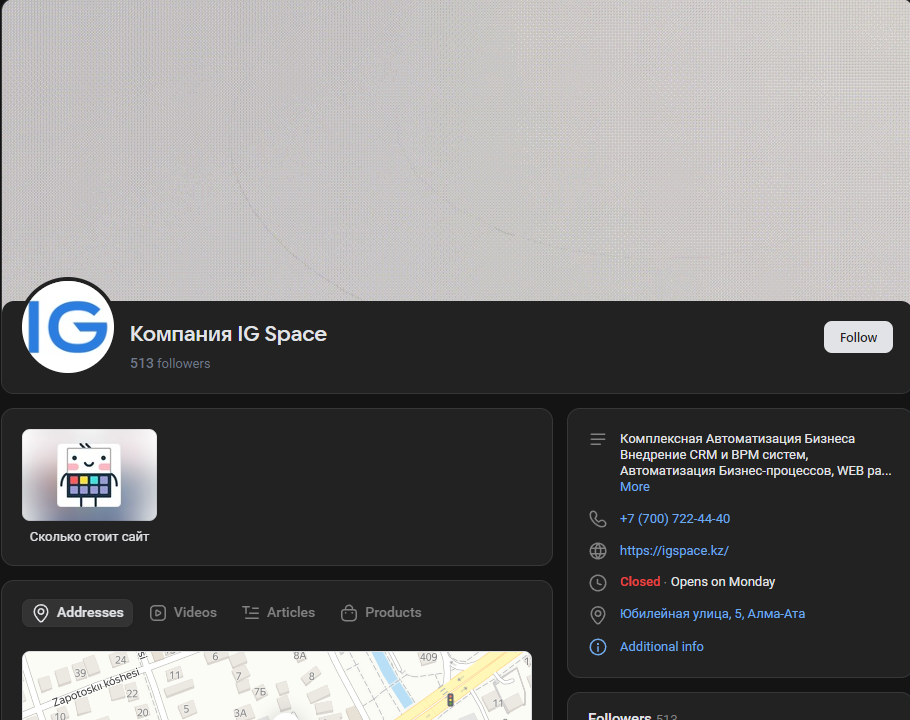Expand description with the More link
The image size is (910, 720).
coord(634,487)
